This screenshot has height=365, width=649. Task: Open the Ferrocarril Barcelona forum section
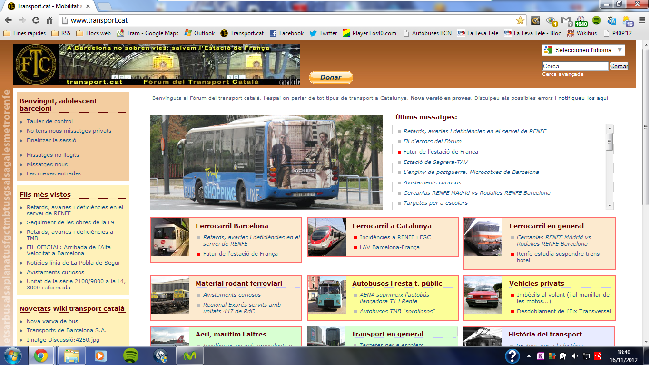(x=232, y=226)
